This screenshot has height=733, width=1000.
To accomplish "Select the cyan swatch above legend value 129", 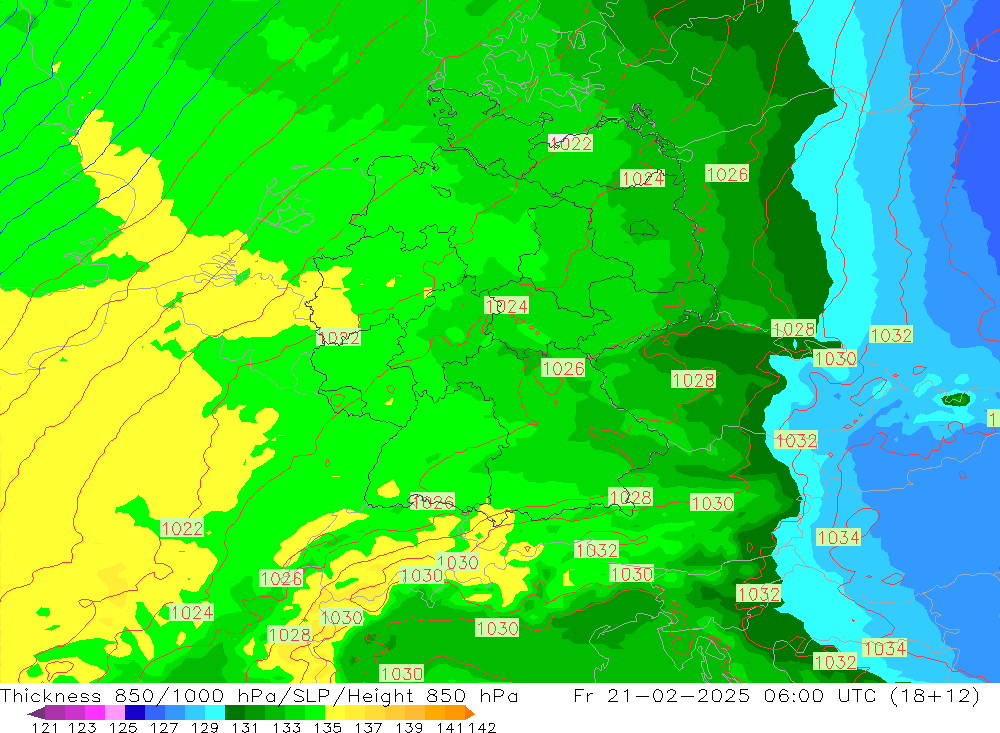I will (215, 713).
